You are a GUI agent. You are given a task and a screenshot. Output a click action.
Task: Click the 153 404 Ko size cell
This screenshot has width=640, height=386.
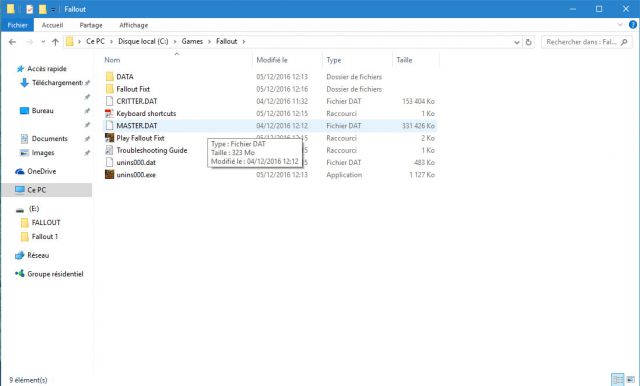418,101
